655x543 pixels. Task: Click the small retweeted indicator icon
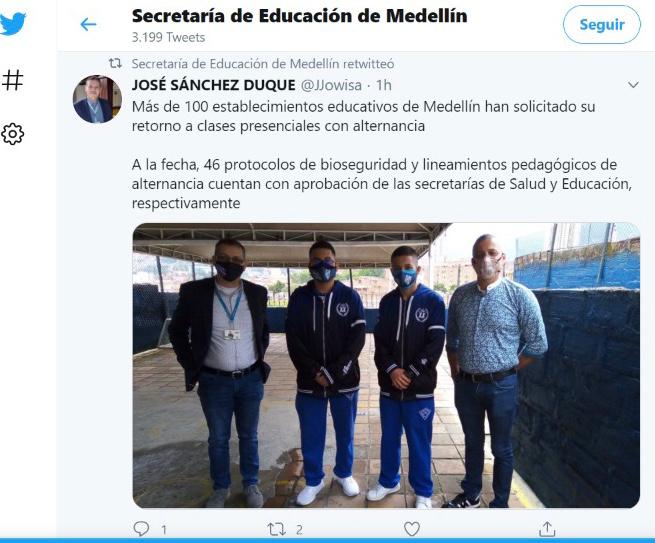pos(115,63)
